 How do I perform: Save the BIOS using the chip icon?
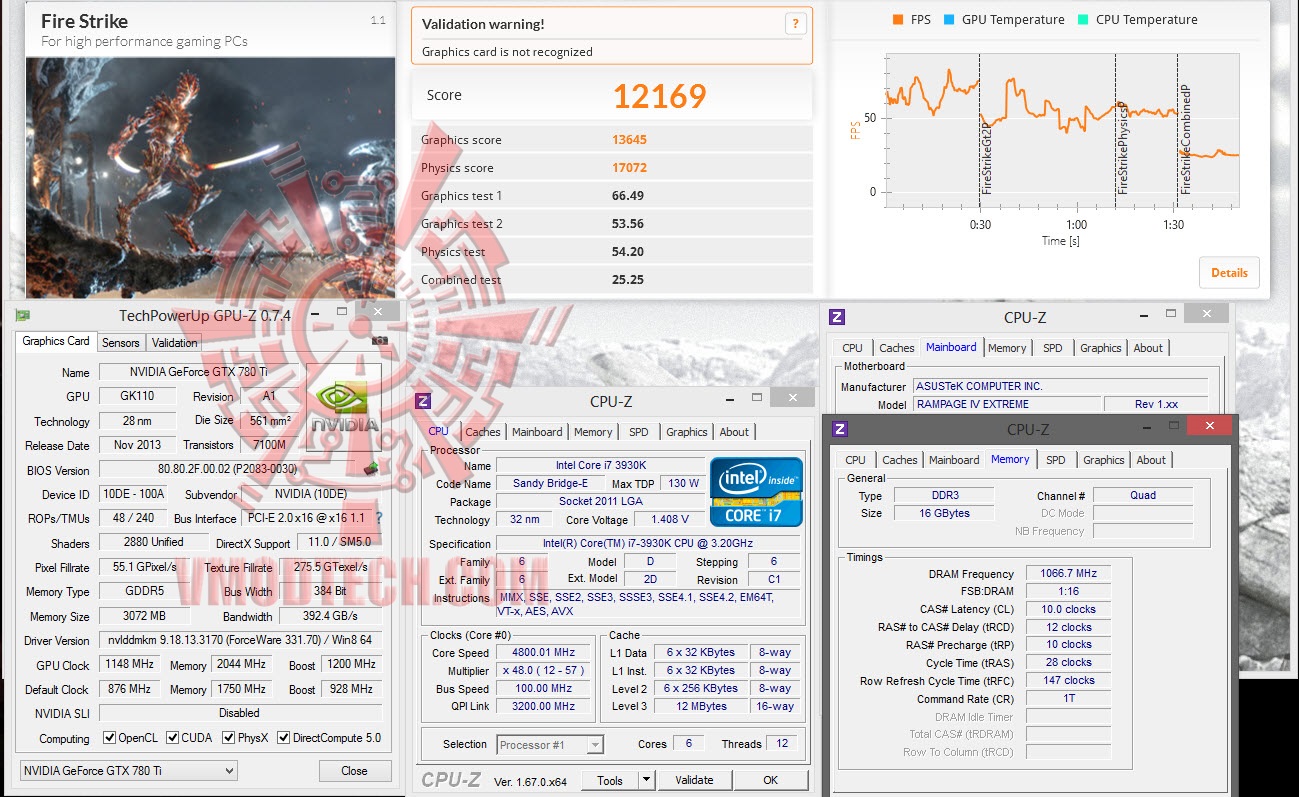pyautogui.click(x=370, y=467)
